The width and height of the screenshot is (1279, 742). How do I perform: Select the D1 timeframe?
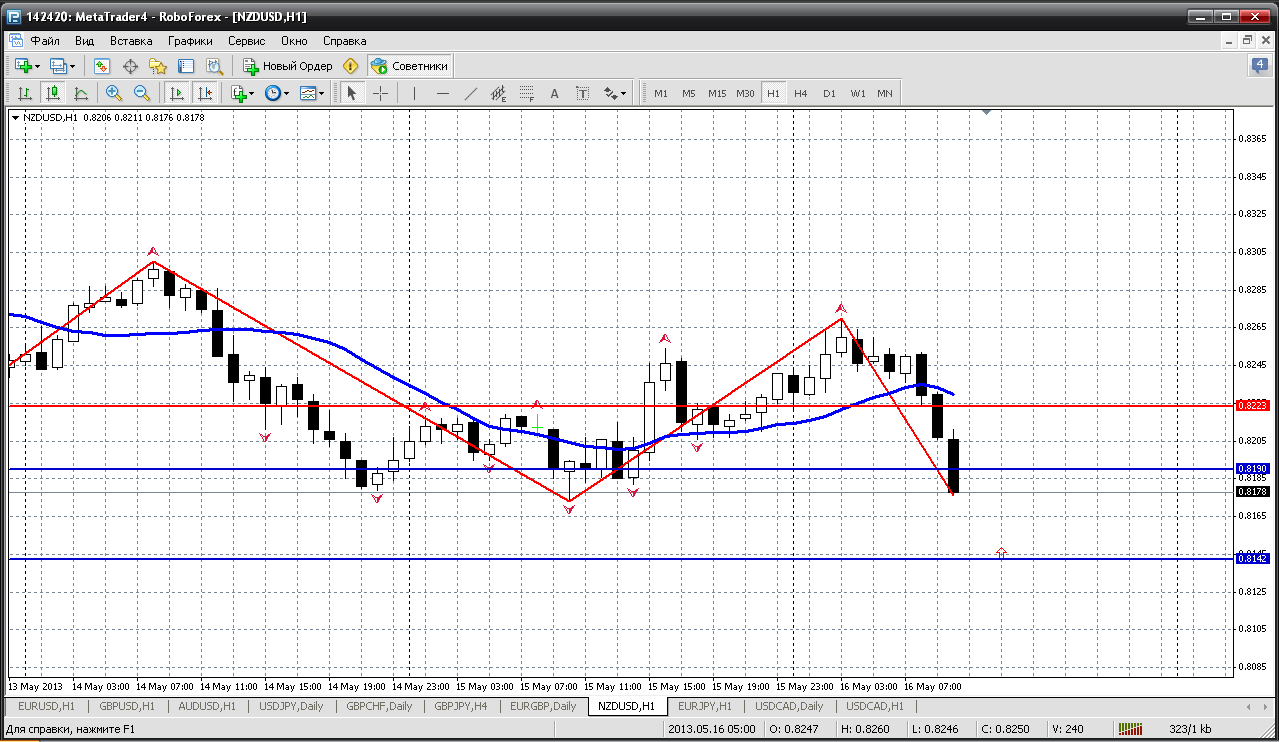tap(829, 93)
